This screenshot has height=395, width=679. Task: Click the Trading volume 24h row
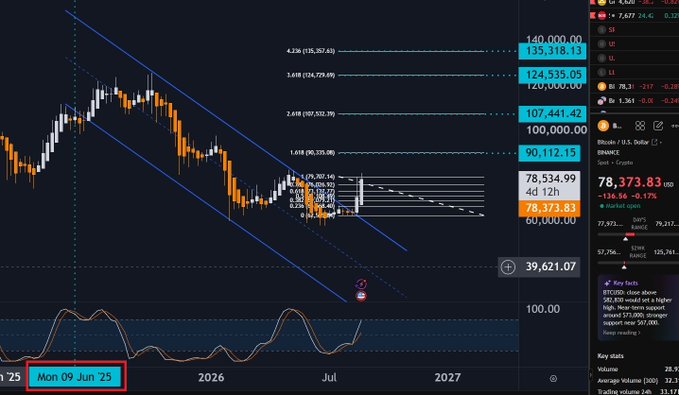click(638, 392)
